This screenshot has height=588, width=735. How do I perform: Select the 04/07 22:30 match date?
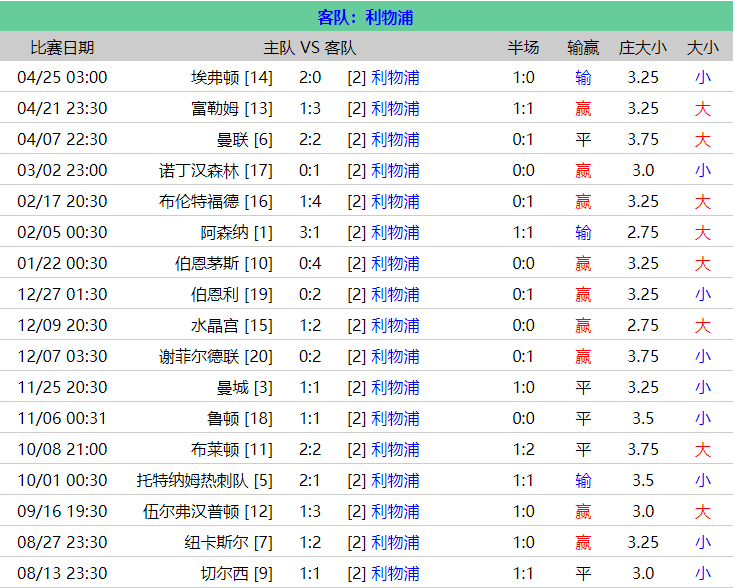coord(62,139)
